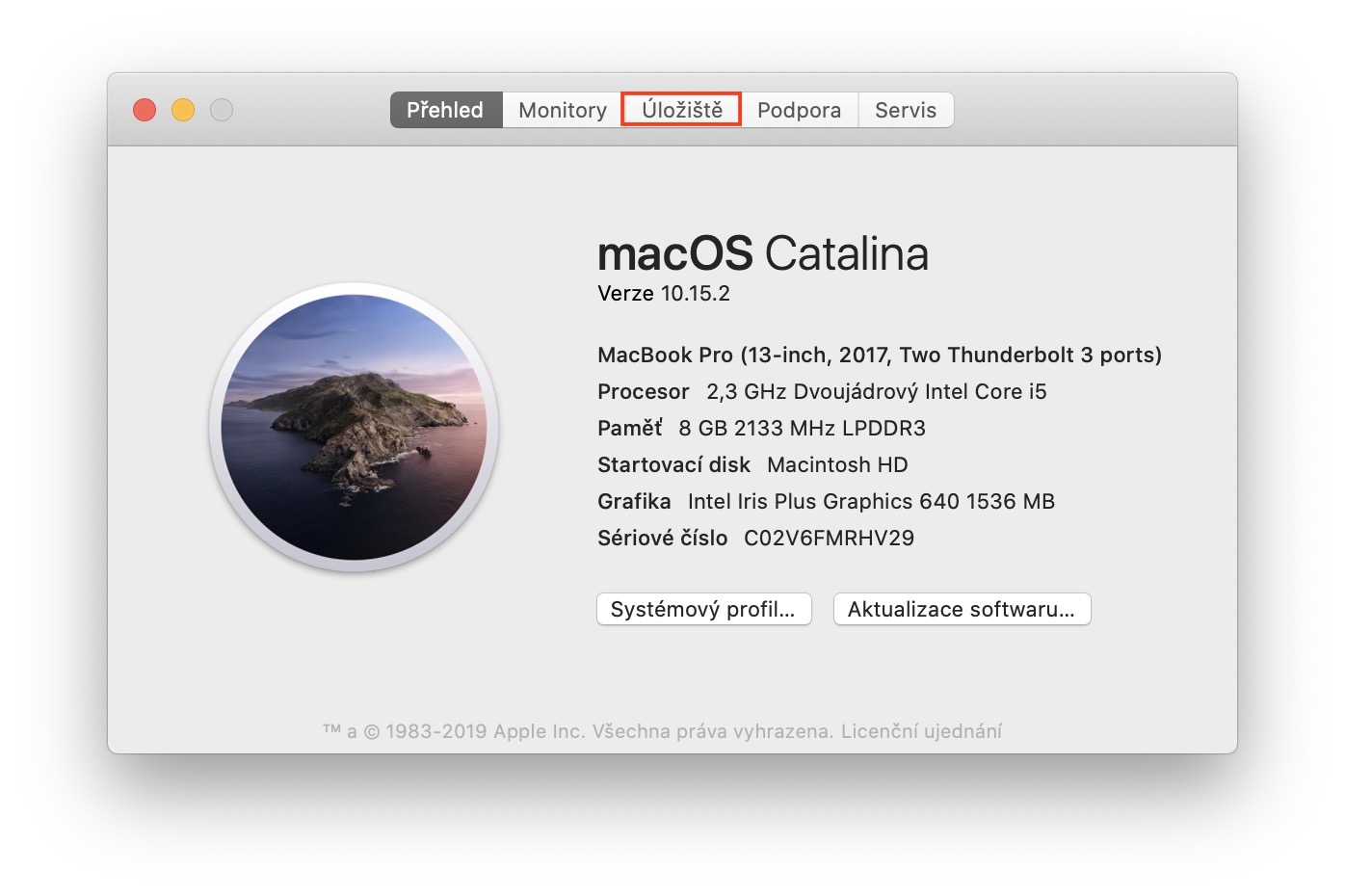Image resolution: width=1345 pixels, height=896 pixels.
Task: Click the gray disabled zoom button
Action: click(x=222, y=110)
